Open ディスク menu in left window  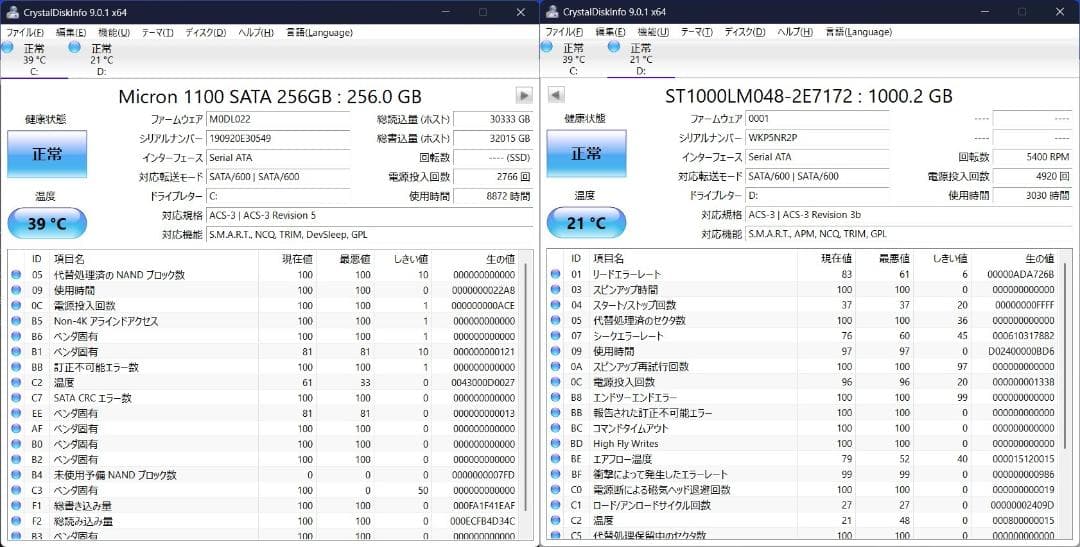point(205,32)
